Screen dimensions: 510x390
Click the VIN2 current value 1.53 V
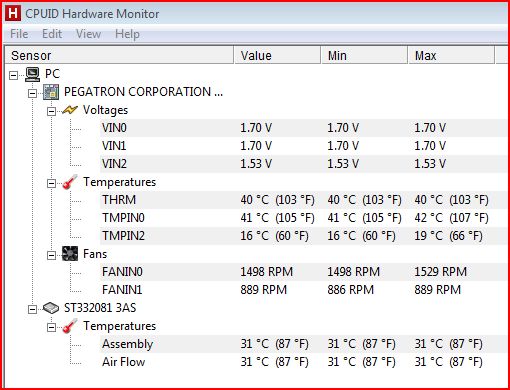click(256, 164)
